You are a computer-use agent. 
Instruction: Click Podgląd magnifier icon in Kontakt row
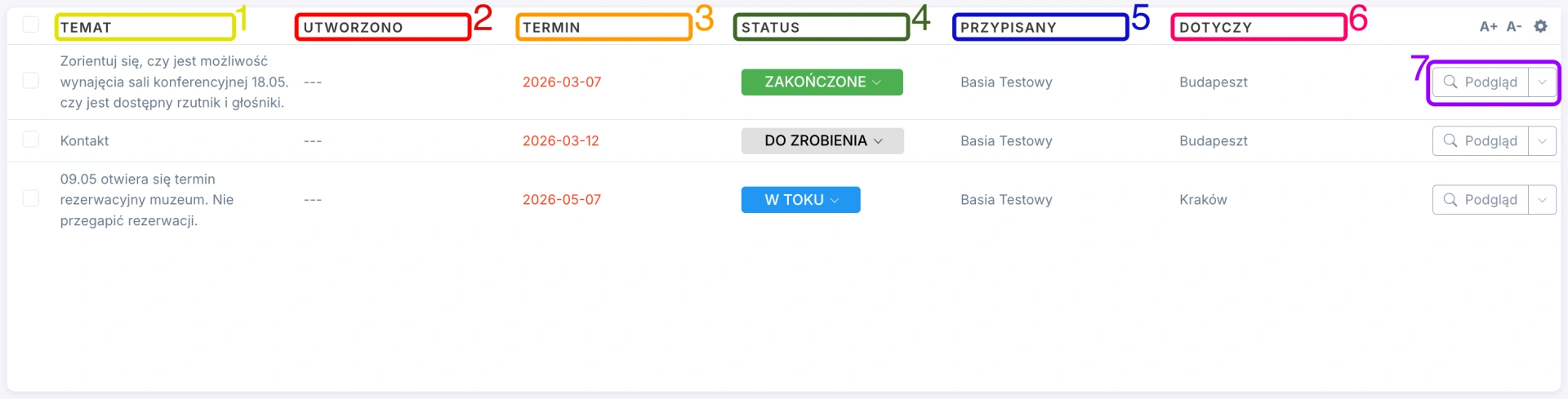pos(1450,140)
